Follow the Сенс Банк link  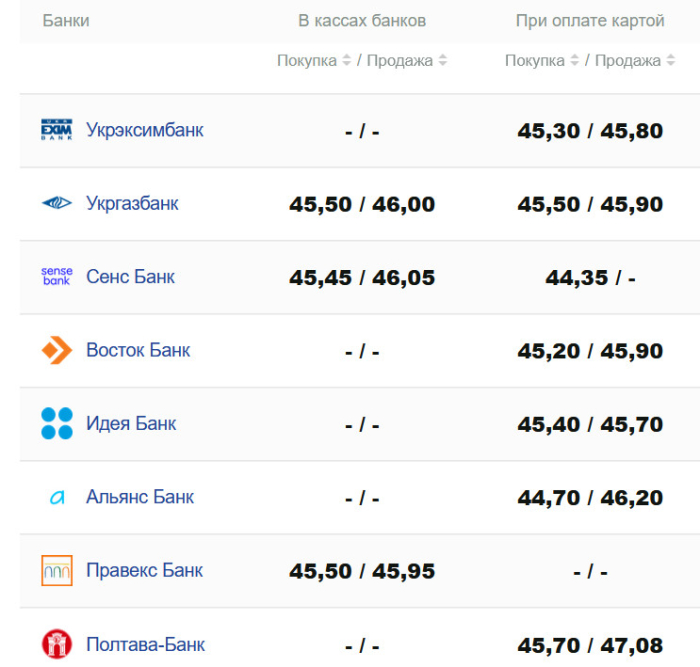coord(130,276)
